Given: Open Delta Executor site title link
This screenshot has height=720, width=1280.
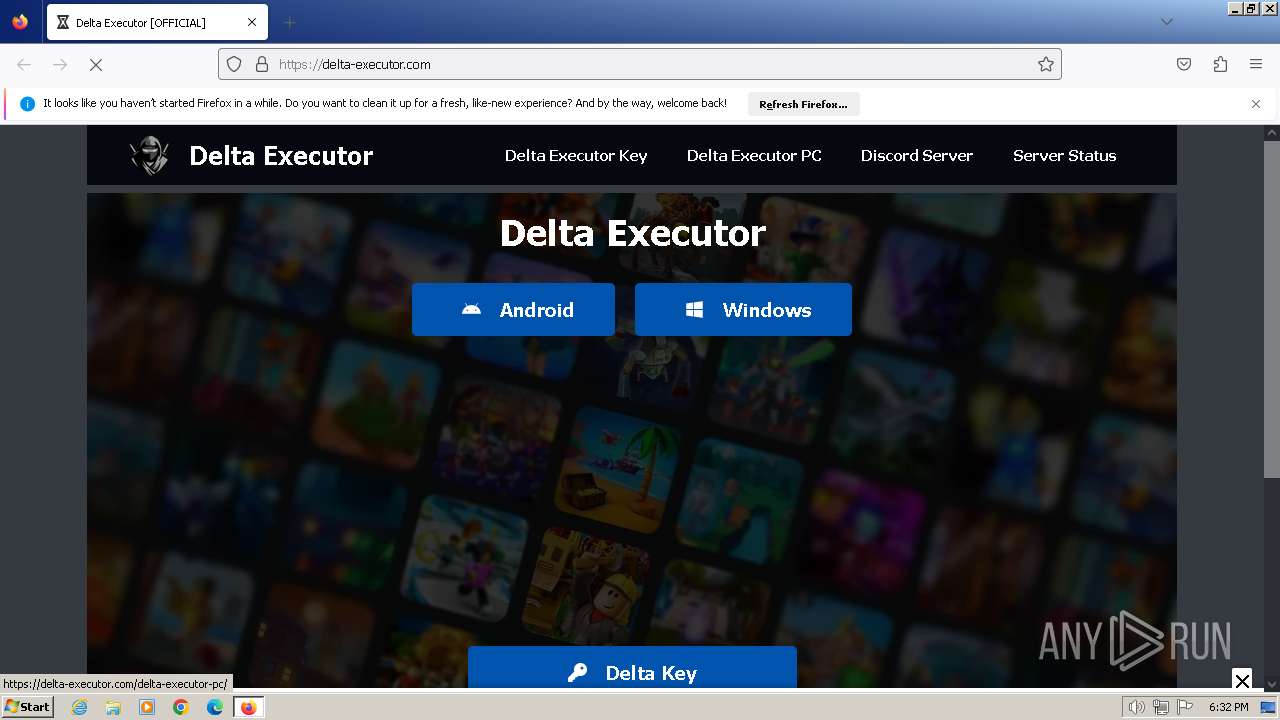Looking at the screenshot, I should [281, 156].
